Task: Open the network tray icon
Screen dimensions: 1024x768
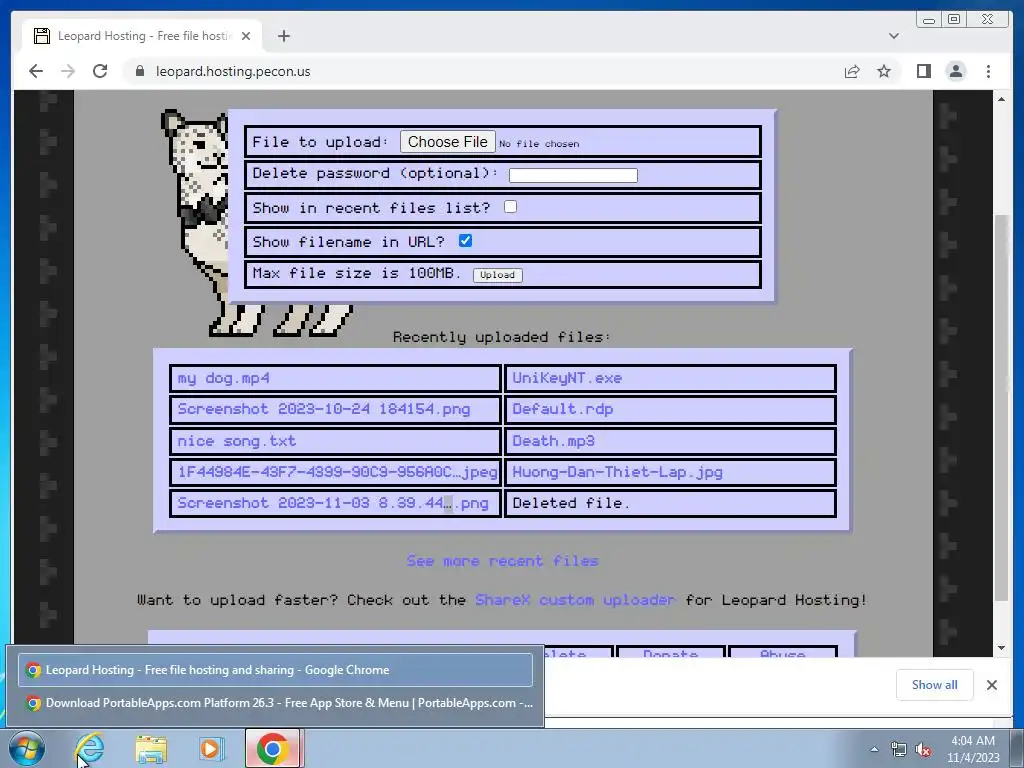Action: (899, 749)
